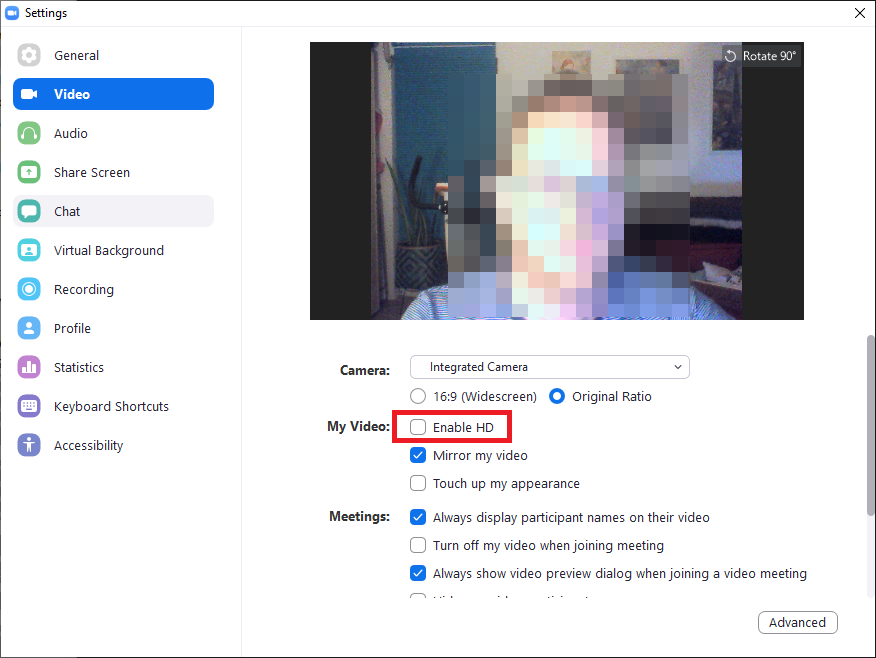Viewport: 876px width, 658px height.
Task: Select the Audio headphones icon
Action: [29, 133]
